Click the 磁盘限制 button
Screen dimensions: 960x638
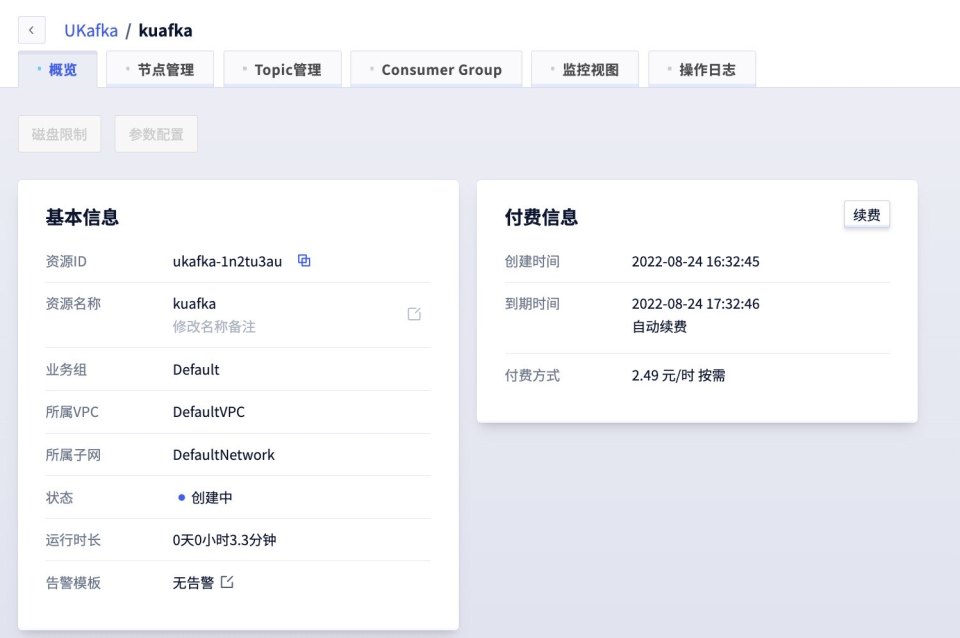pyautogui.click(x=59, y=134)
